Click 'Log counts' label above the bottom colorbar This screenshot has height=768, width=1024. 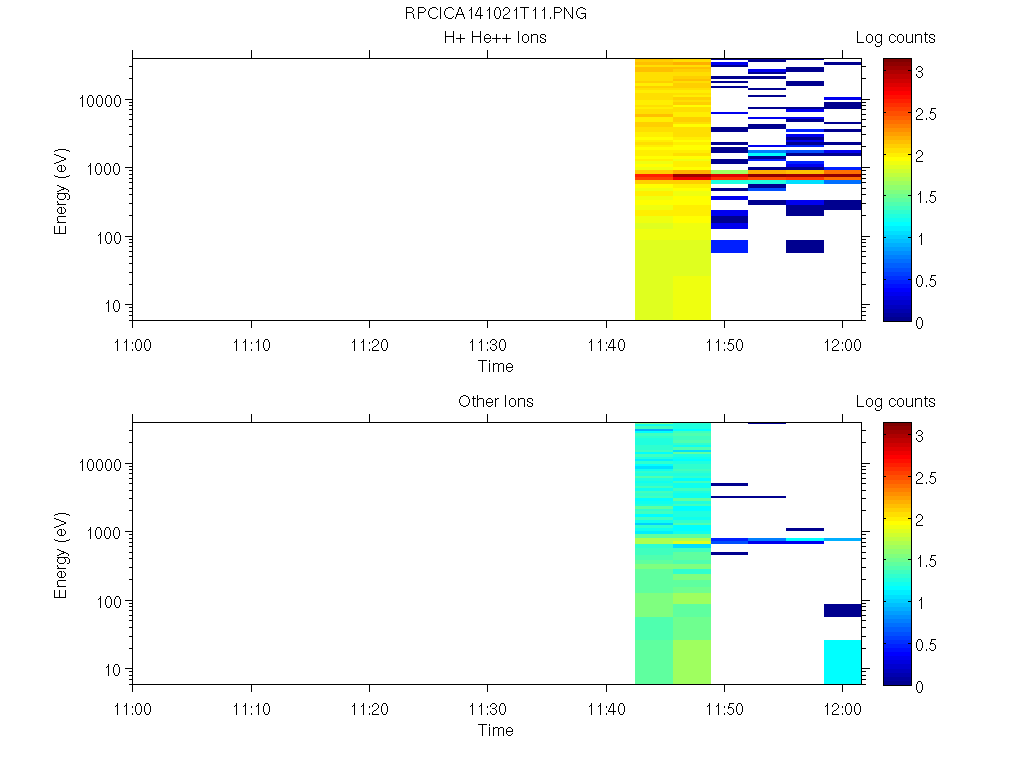click(895, 402)
